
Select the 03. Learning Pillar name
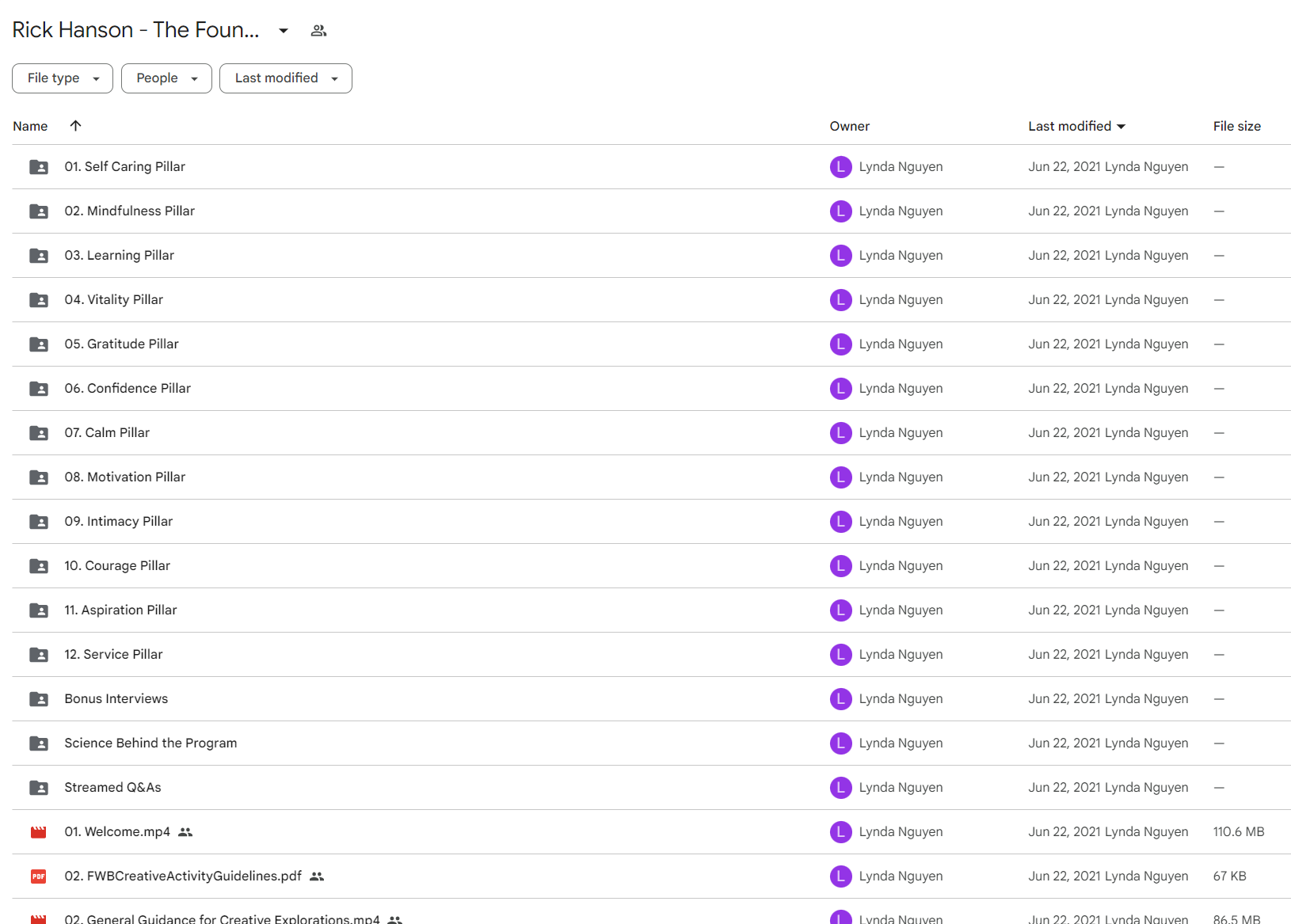pos(120,256)
